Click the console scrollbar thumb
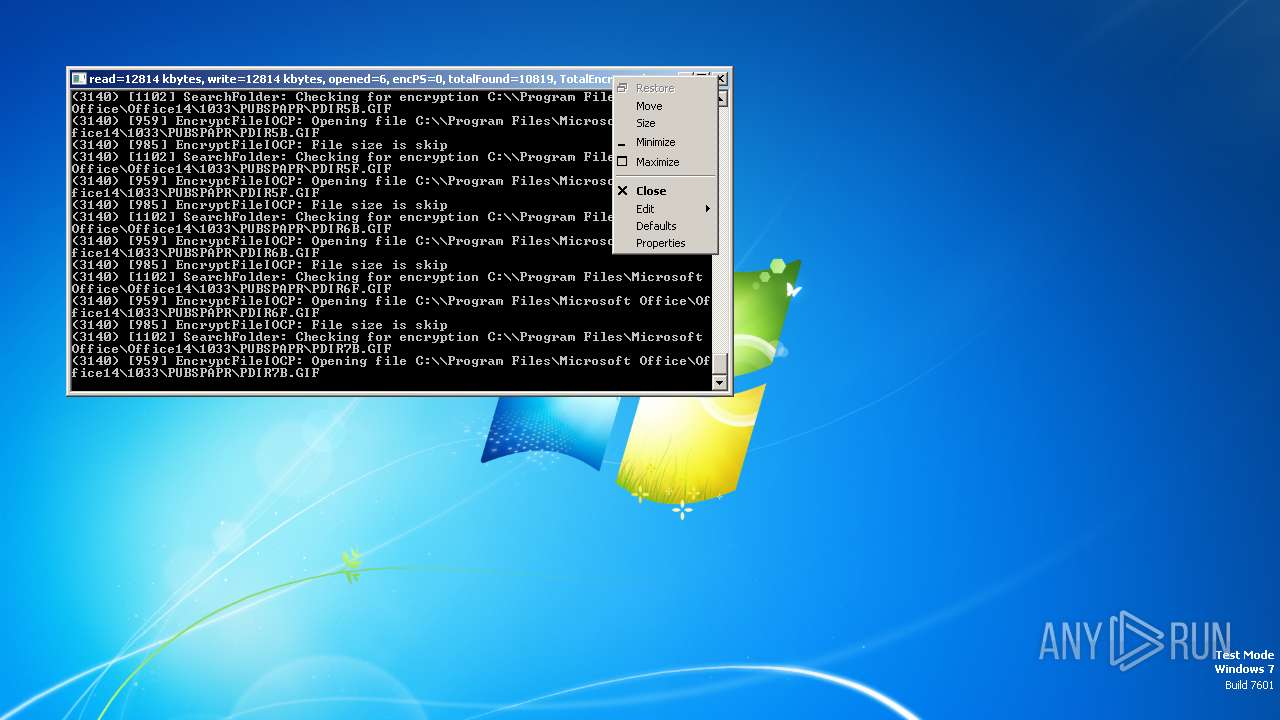 [719, 364]
